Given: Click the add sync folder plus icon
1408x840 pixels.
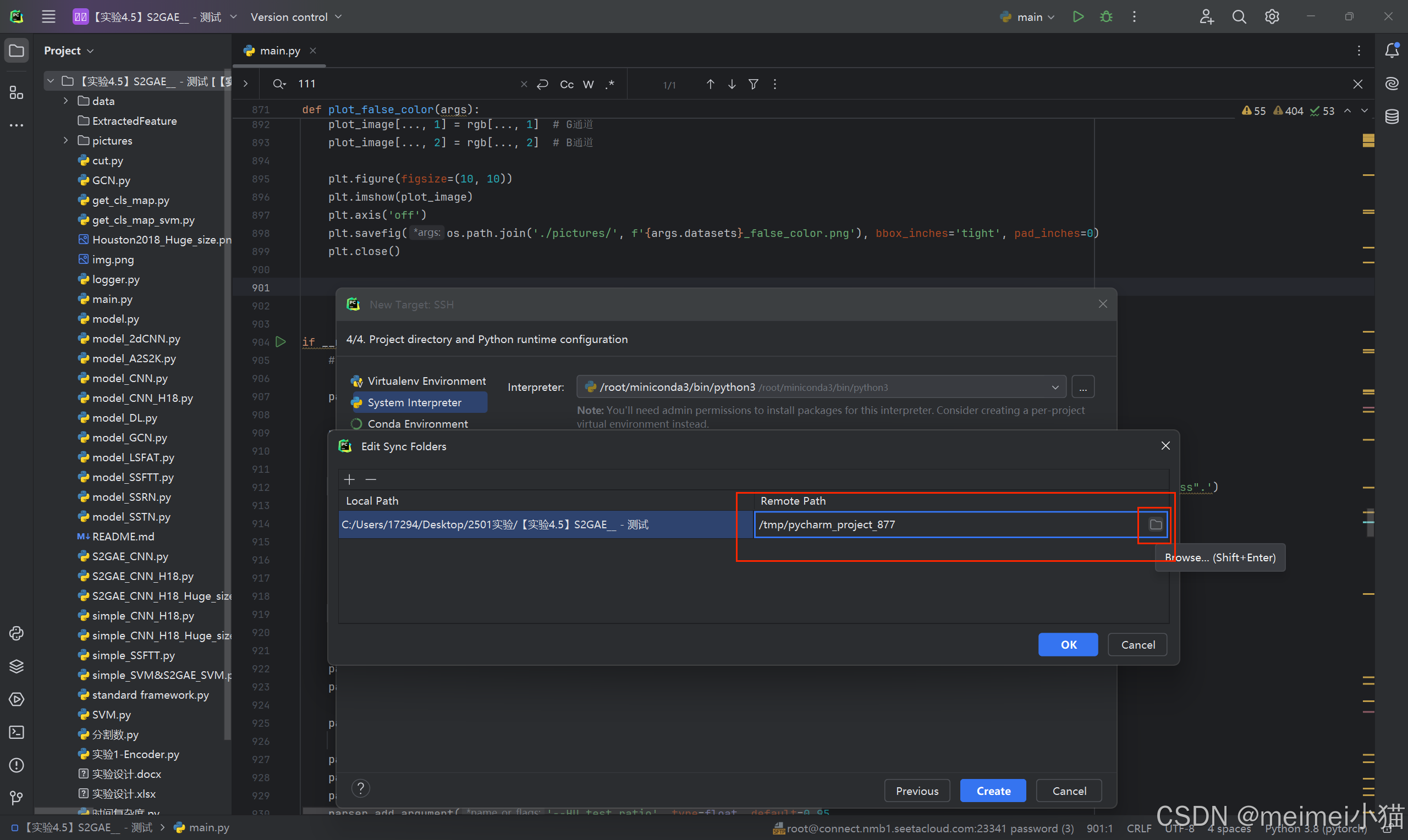Looking at the screenshot, I should pyautogui.click(x=349, y=479).
